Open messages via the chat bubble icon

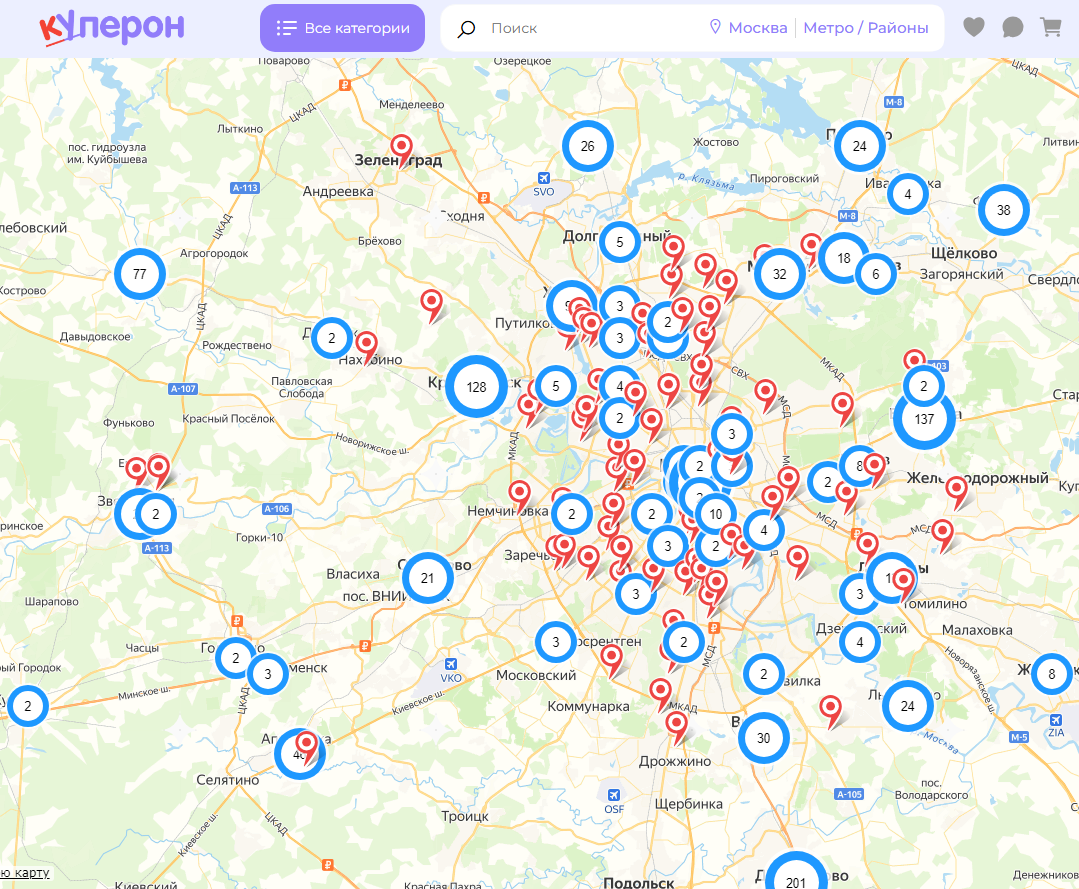1012,28
